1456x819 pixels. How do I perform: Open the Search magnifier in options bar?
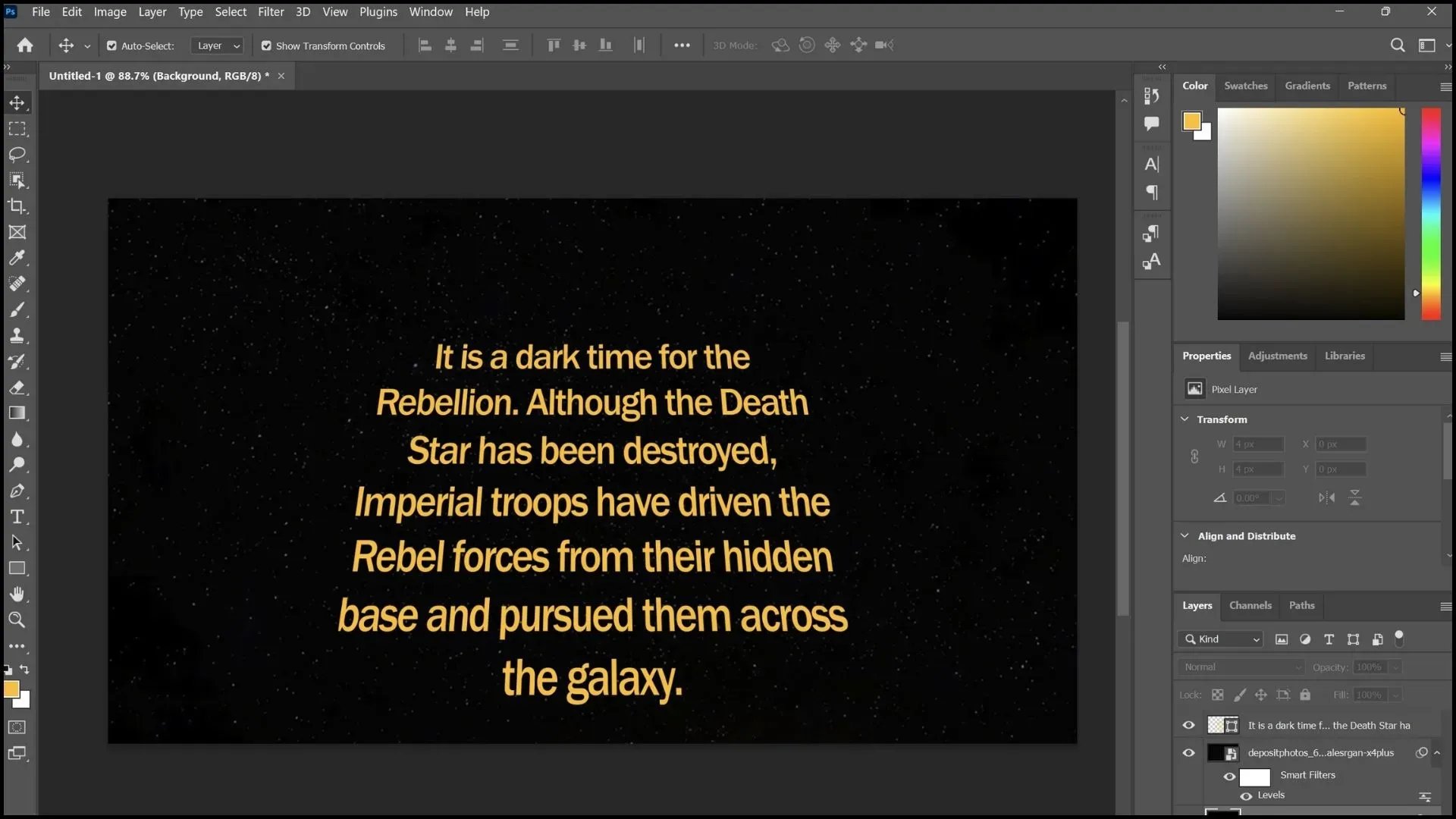tap(1397, 45)
